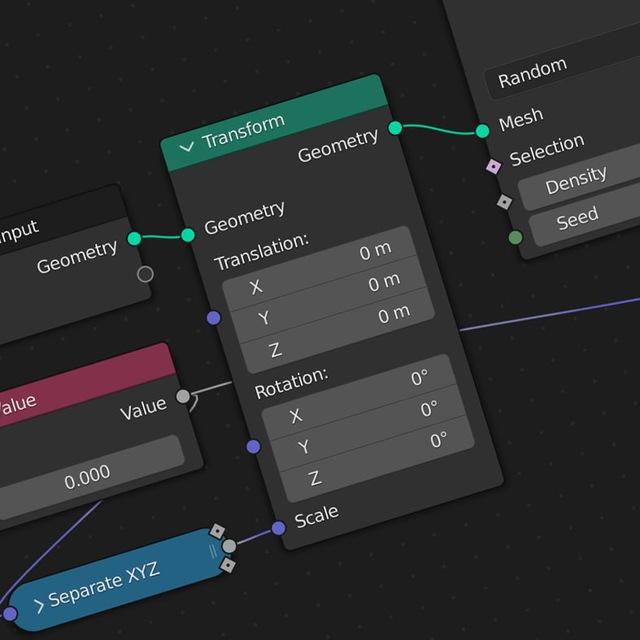Select the Translation X field
This screenshot has width=640, height=640.
coord(320,270)
